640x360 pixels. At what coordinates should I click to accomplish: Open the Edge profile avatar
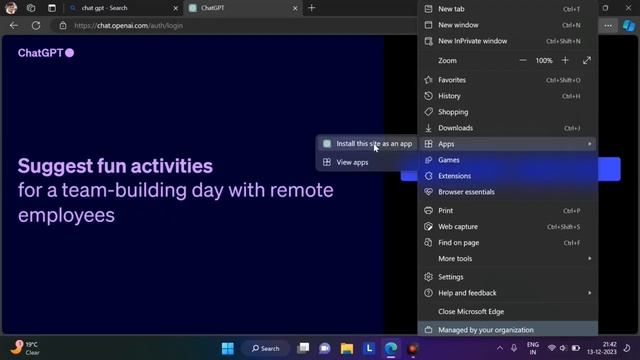[11, 8]
